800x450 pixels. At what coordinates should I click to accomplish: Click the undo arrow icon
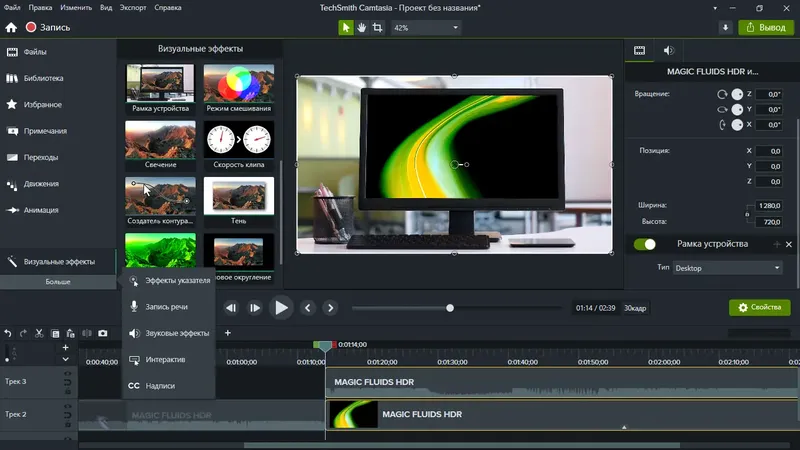(8, 333)
